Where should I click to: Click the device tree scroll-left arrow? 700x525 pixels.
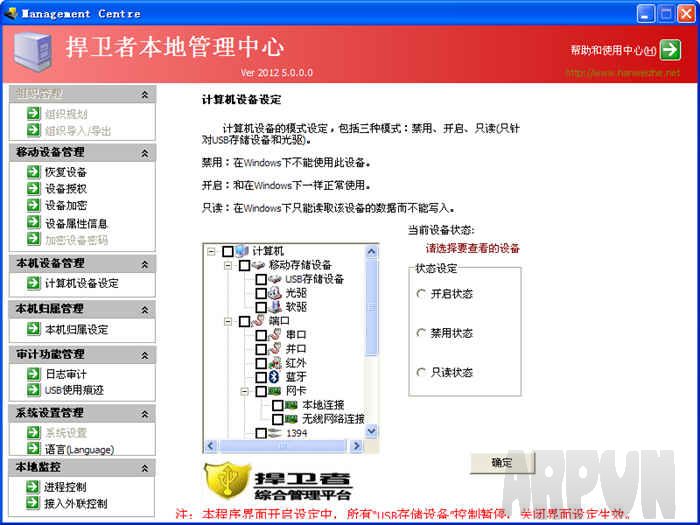[211, 445]
